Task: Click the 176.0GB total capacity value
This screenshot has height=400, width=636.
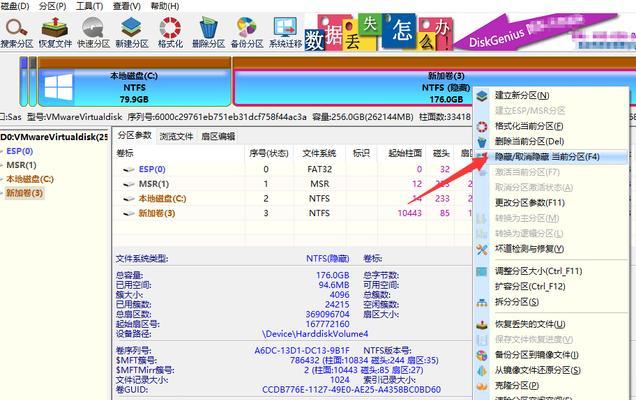Action: click(x=333, y=275)
